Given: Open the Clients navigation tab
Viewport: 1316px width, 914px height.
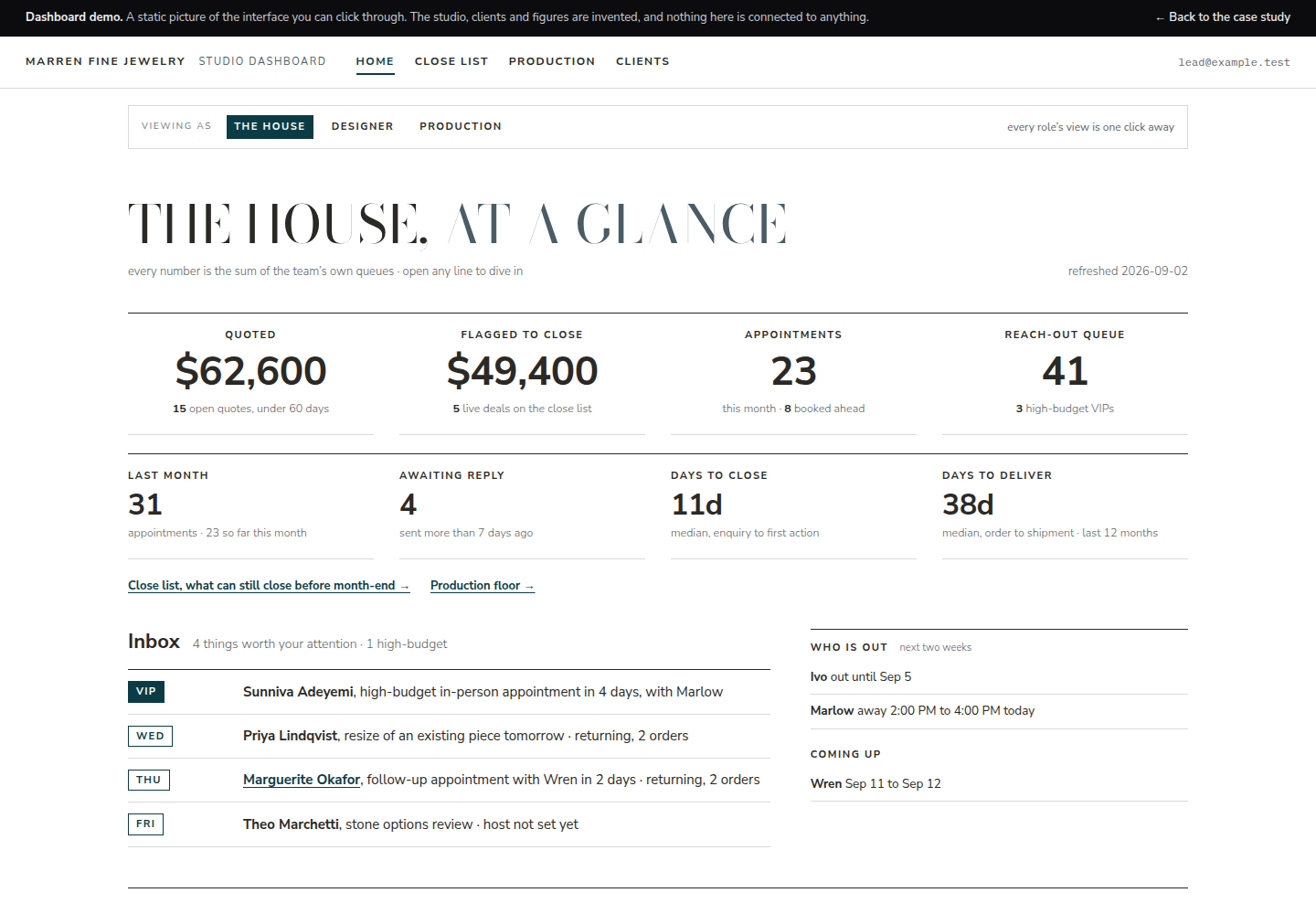Looking at the screenshot, I should pyautogui.click(x=642, y=61).
